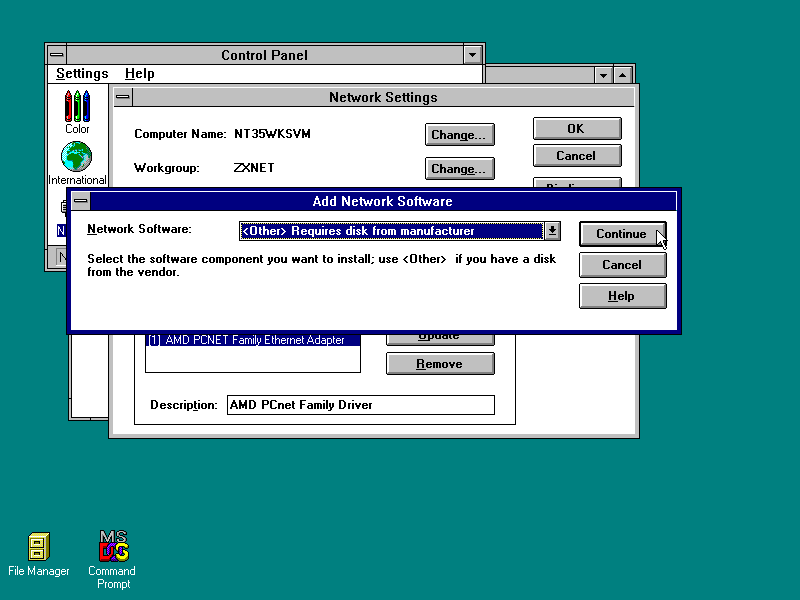Viewport: 800px width, 600px height.
Task: Change the Workgroup ZXNET
Action: click(x=460, y=168)
